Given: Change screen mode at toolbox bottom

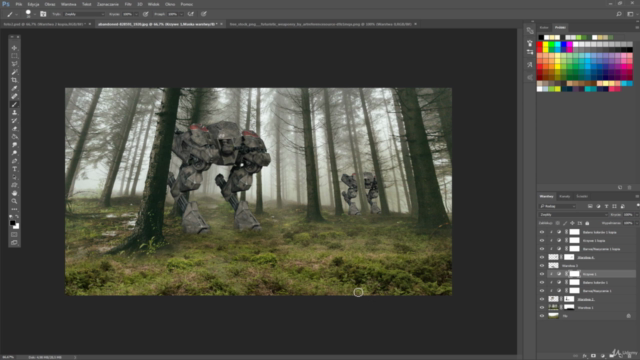Looking at the screenshot, I should click(x=14, y=243).
